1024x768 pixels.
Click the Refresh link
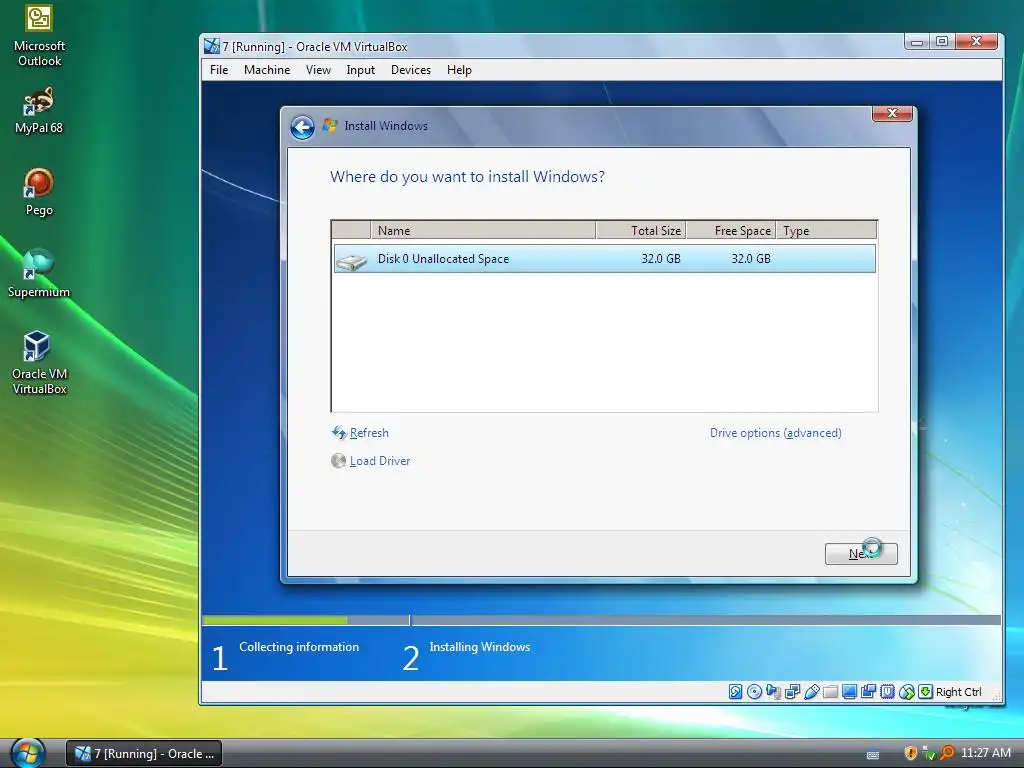(369, 433)
